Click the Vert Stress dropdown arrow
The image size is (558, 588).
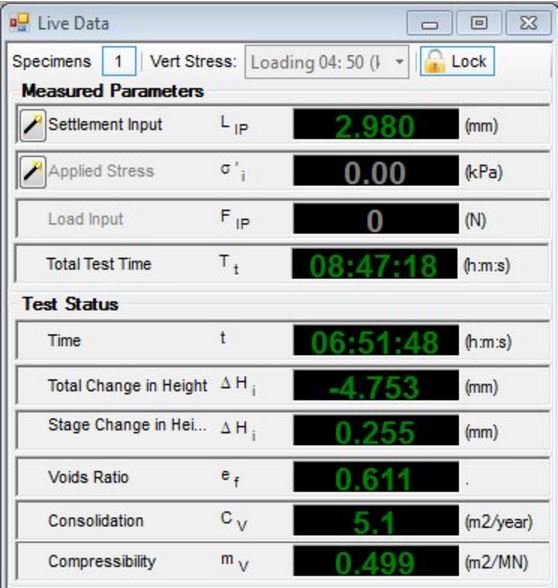400,62
